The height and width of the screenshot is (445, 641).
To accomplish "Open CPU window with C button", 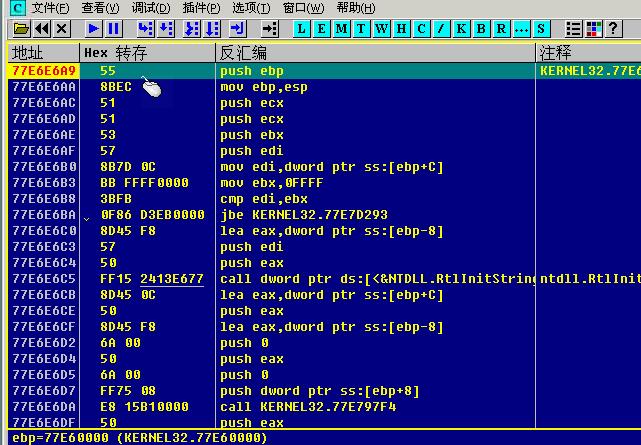I will click(x=421, y=29).
